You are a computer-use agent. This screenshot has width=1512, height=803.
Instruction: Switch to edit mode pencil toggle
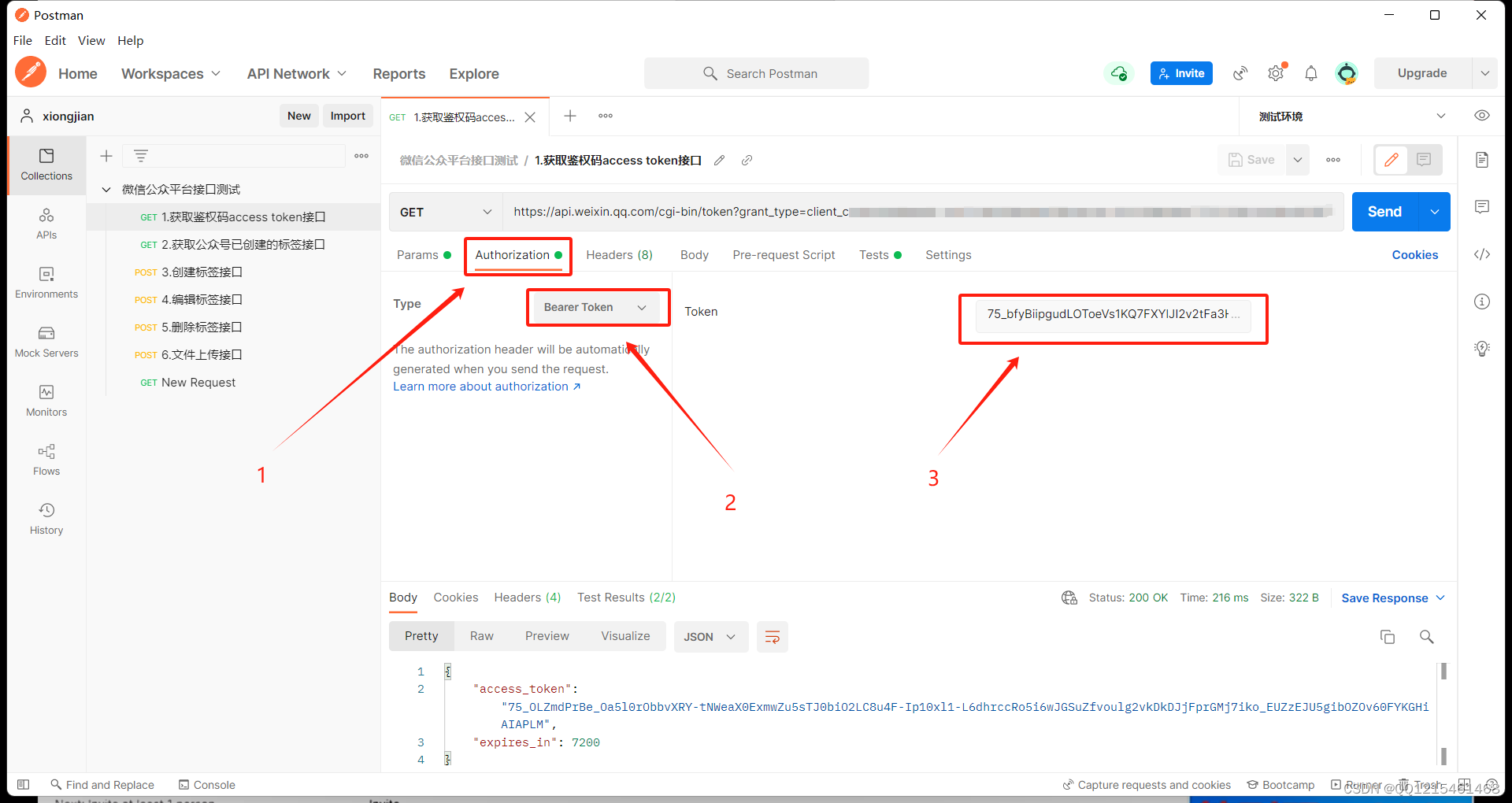(1392, 160)
